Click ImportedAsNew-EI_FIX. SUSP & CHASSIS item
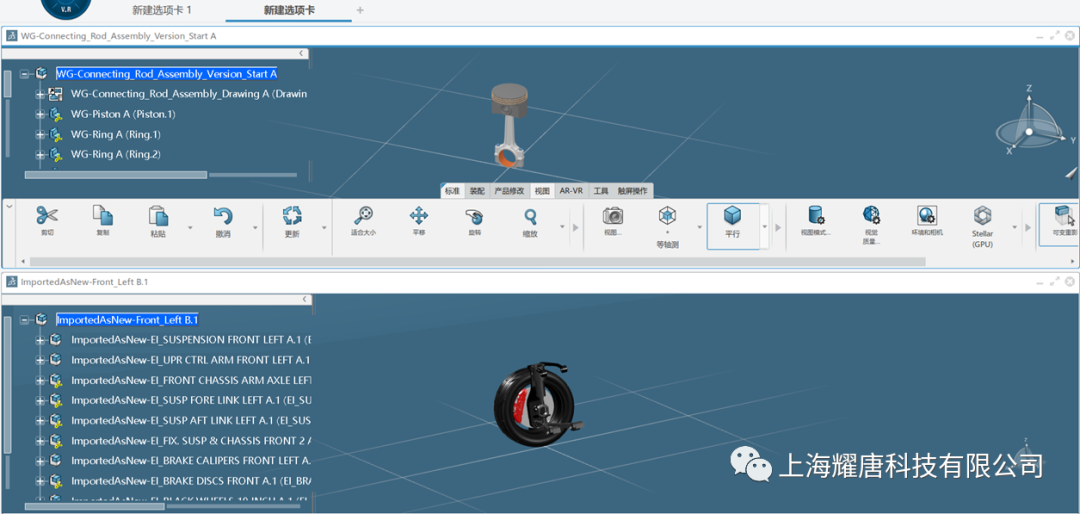 click(x=191, y=440)
